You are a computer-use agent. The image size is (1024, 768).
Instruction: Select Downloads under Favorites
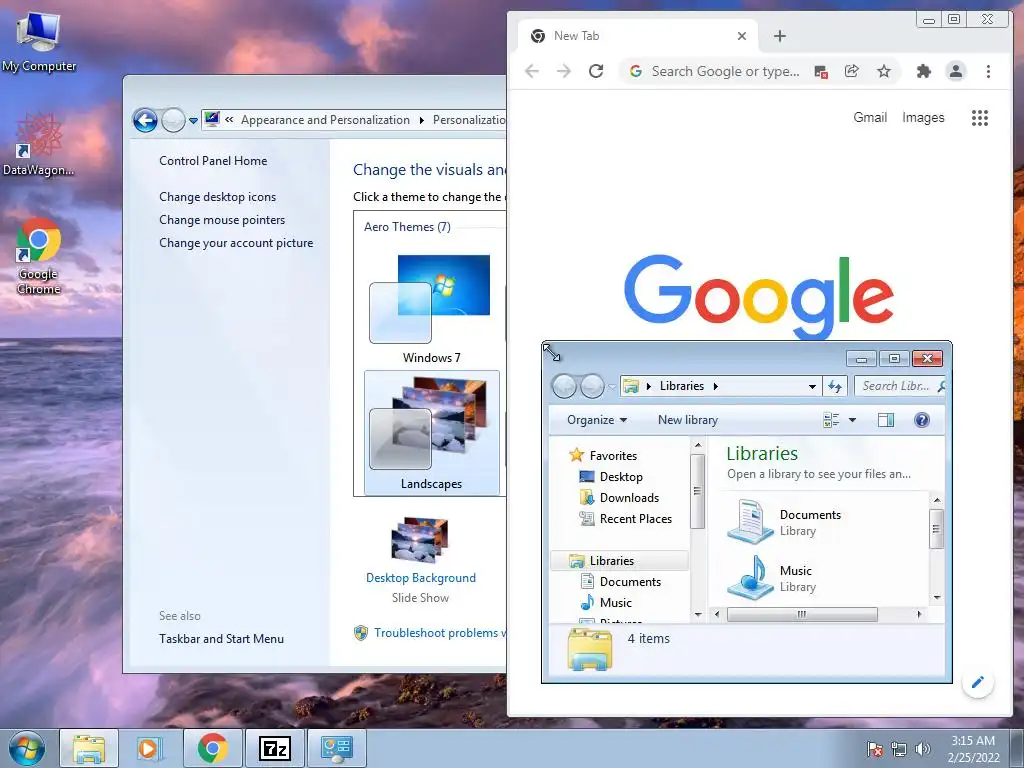point(629,498)
